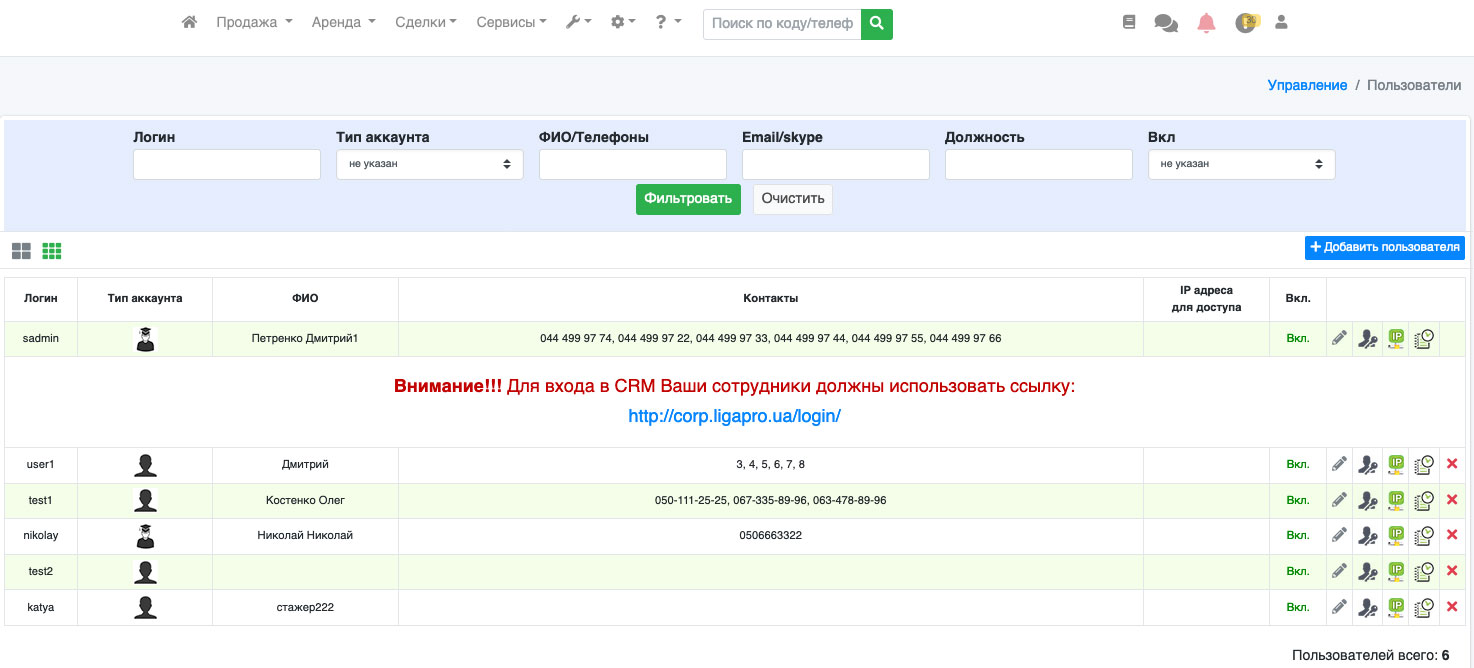
Task: Expand the settings gear dropdown
Action: (x=623, y=22)
